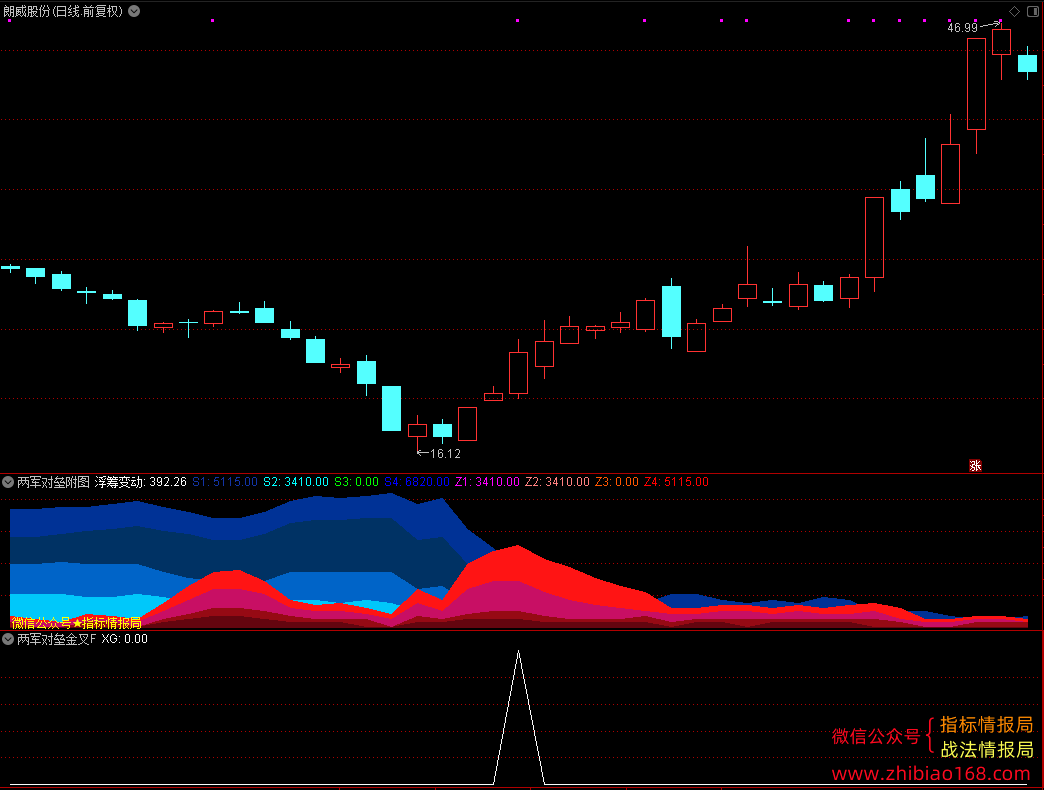Click the peak of the white XG signal spike
The image size is (1044, 790).
519,652
